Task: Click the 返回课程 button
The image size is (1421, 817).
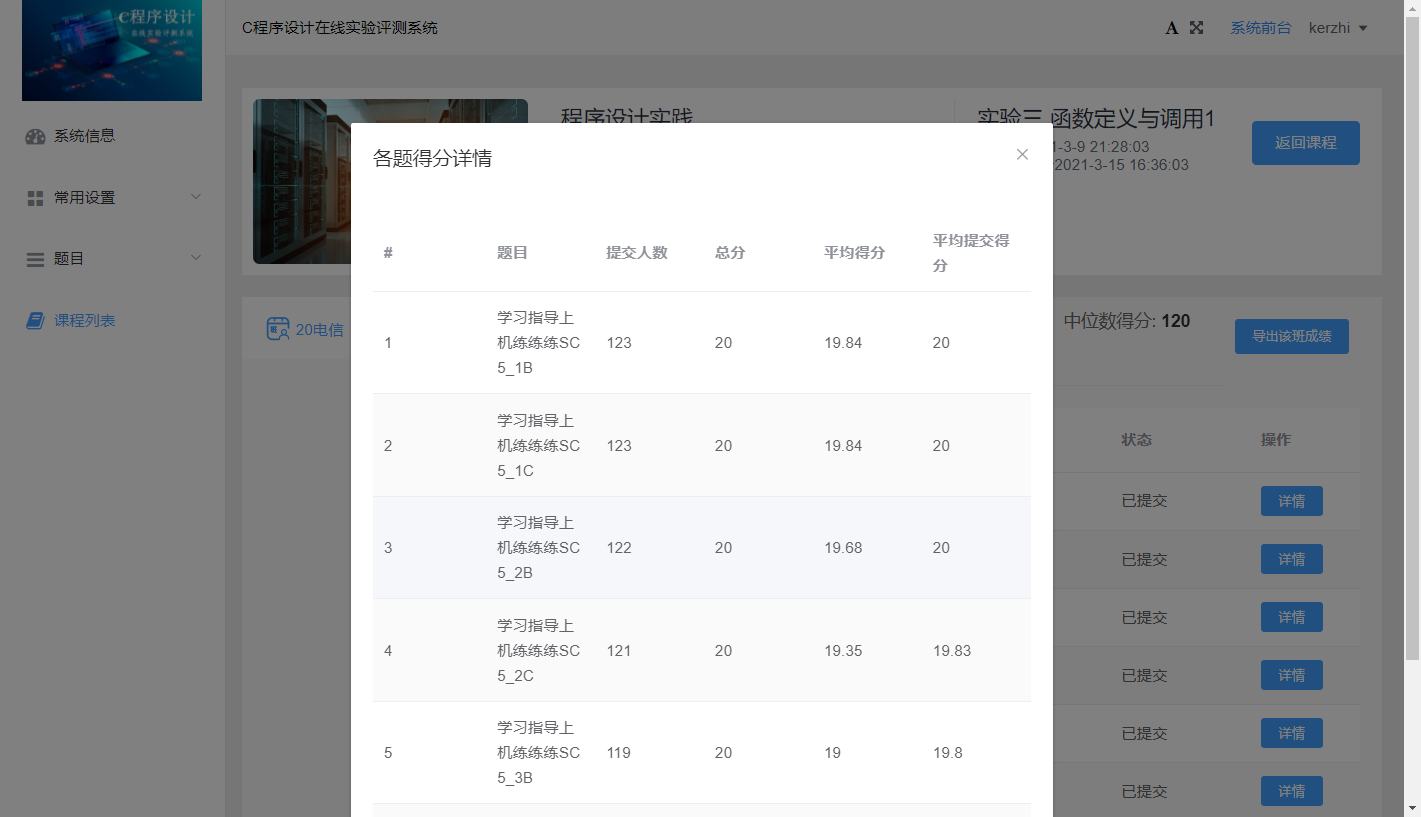Action: point(1305,143)
